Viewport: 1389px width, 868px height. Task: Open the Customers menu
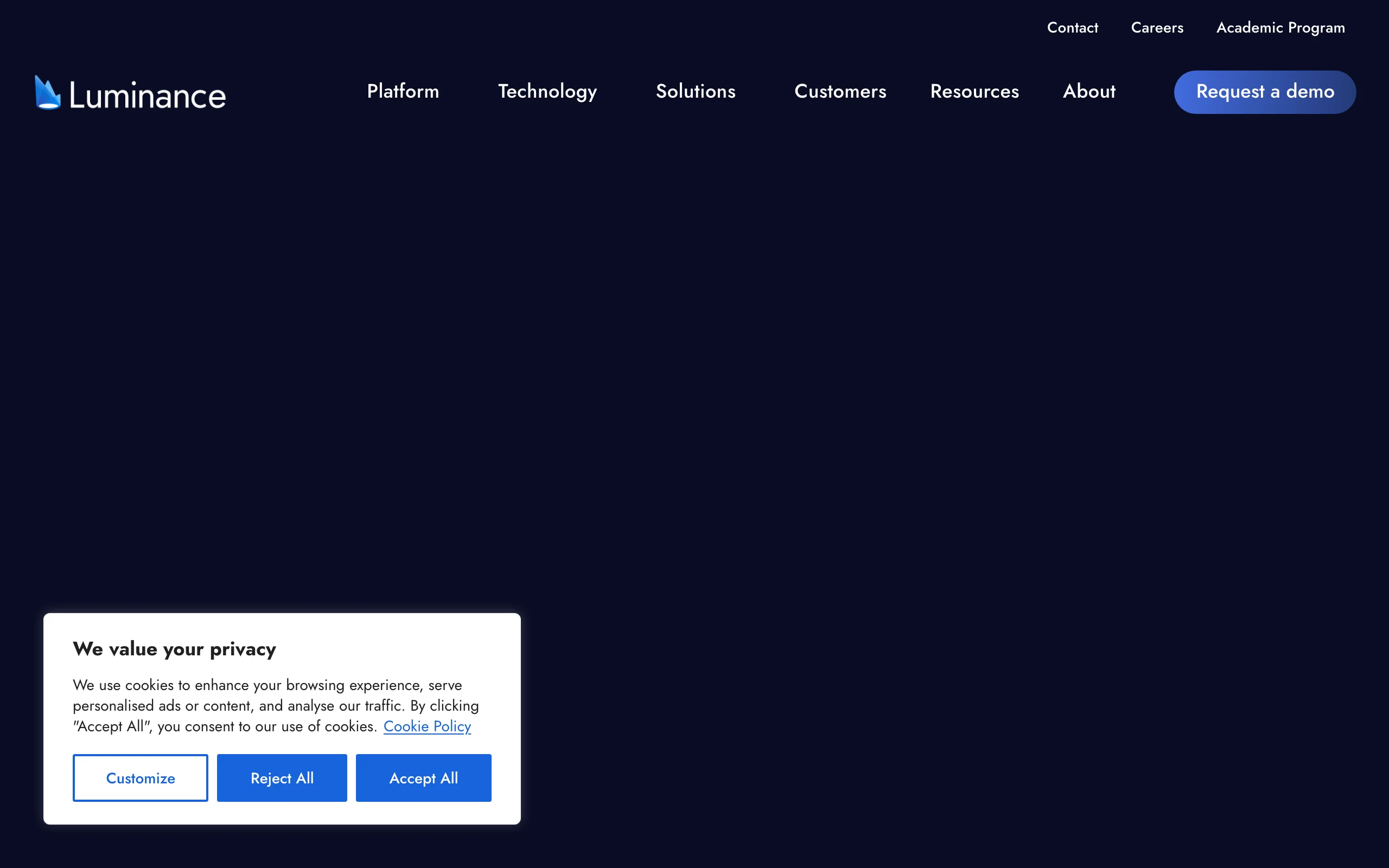840,91
